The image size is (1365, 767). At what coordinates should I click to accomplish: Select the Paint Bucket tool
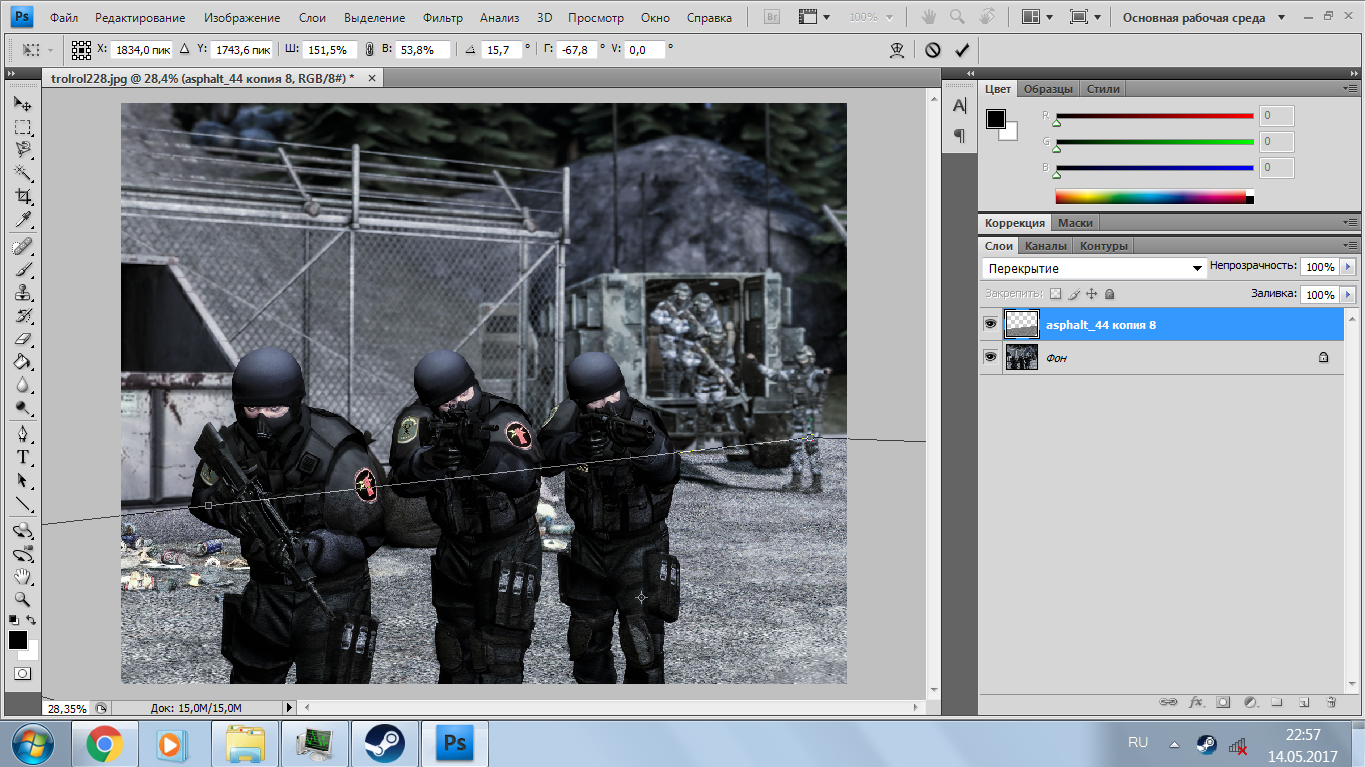click(x=22, y=362)
